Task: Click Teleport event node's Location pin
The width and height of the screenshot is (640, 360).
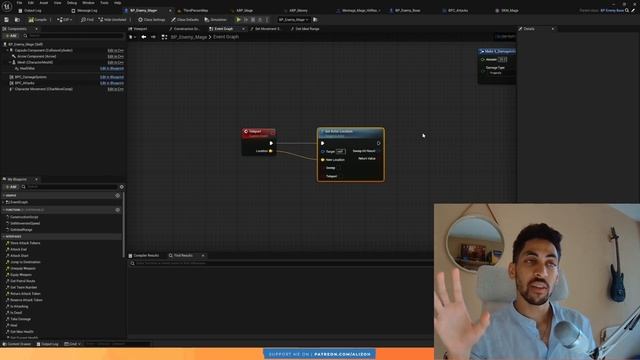Action: coord(271,151)
